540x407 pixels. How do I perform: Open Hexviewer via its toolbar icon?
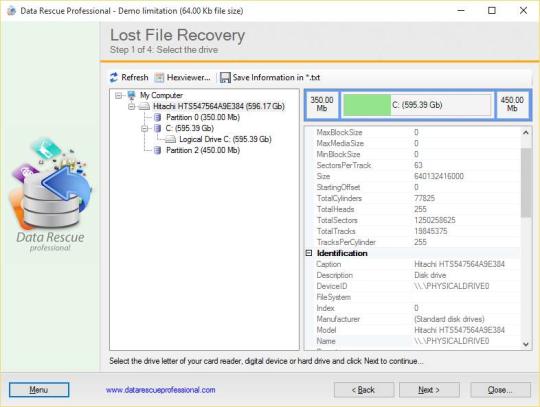[x=159, y=77]
